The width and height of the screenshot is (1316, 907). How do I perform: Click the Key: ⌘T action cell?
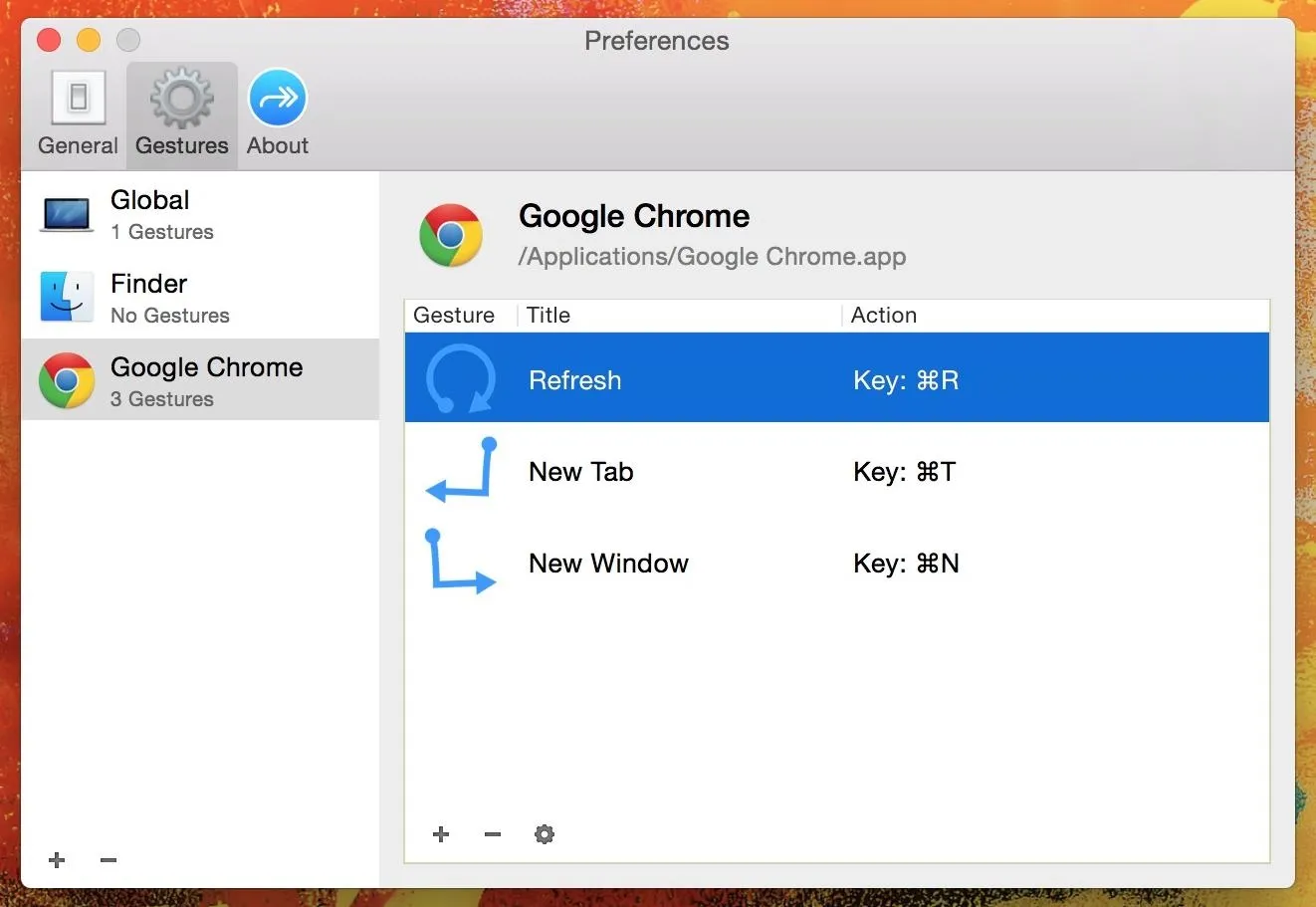tap(904, 472)
